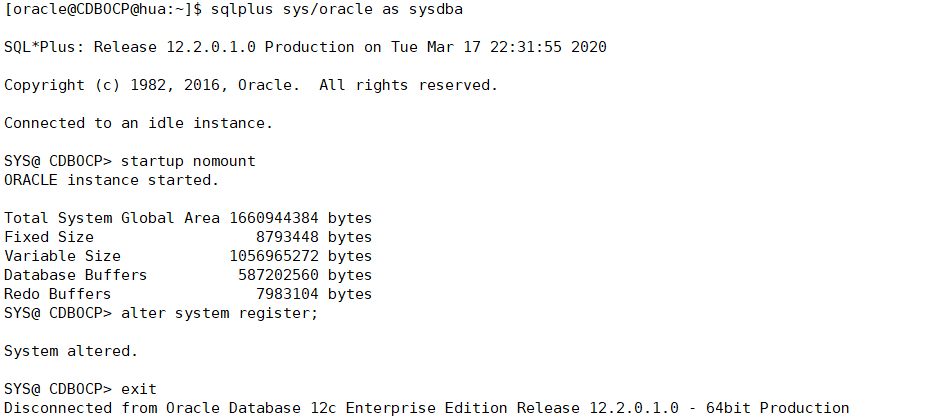Click the 'alter system register;' command
The height and width of the screenshot is (420, 934).
pos(219,313)
